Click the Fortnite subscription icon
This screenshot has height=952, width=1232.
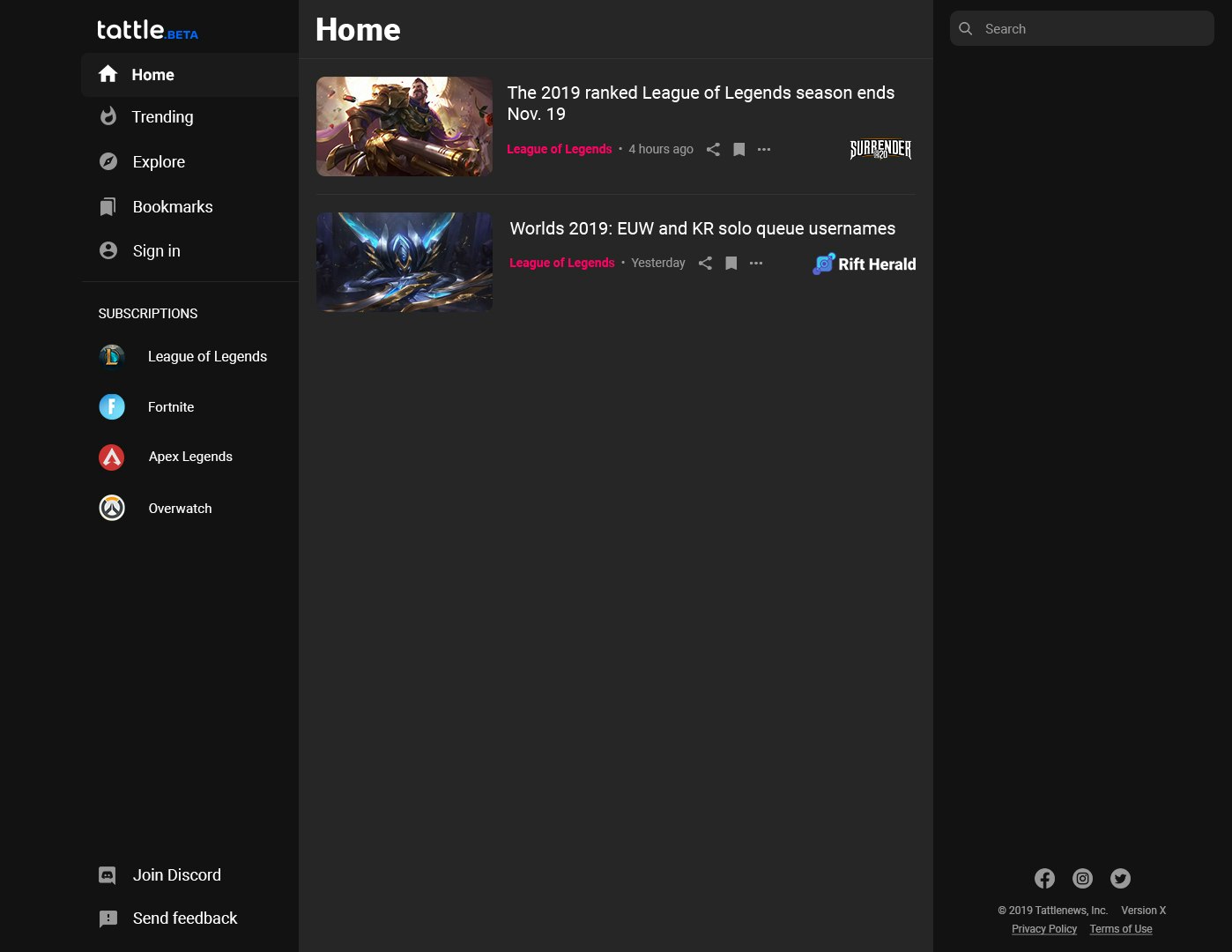(112, 406)
